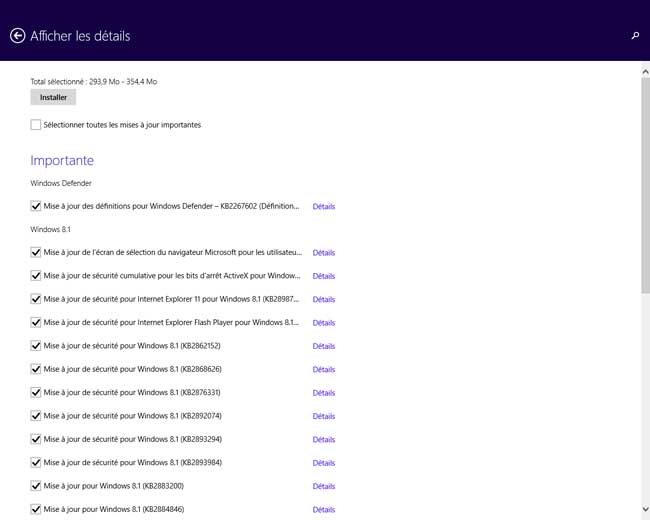Open Détails for KB2884846
Viewport: 650px width, 520px height.
click(324, 510)
